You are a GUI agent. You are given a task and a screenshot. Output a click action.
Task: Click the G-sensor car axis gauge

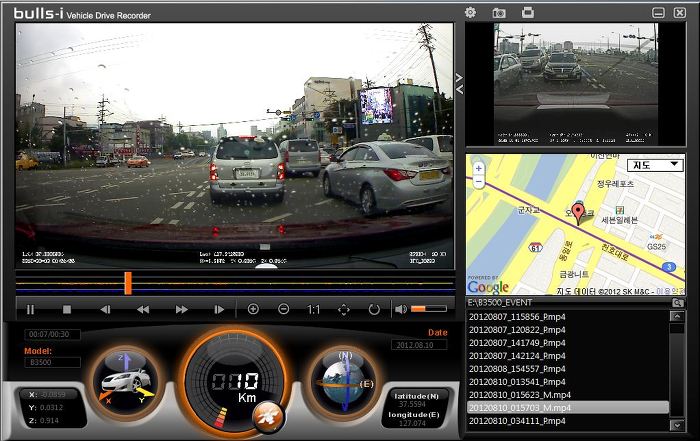(127, 383)
